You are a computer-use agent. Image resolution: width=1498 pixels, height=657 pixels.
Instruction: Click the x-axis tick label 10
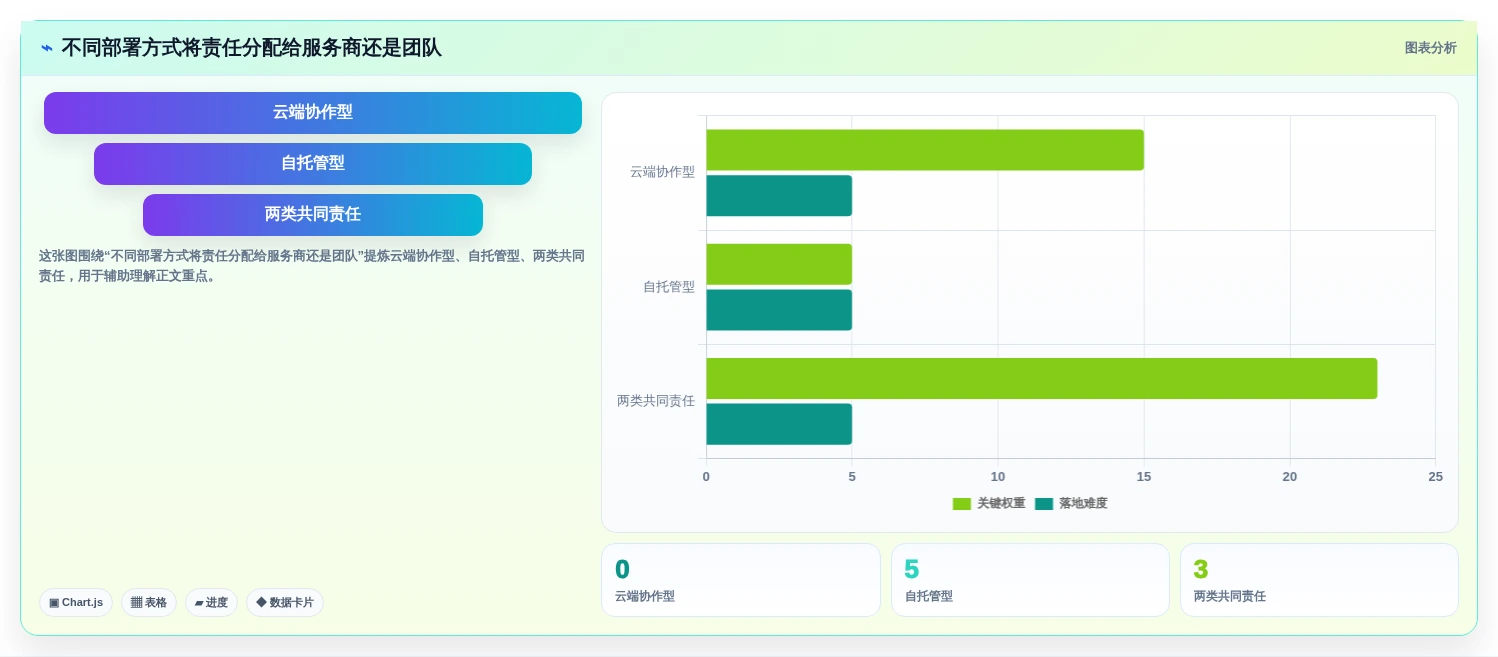(998, 477)
